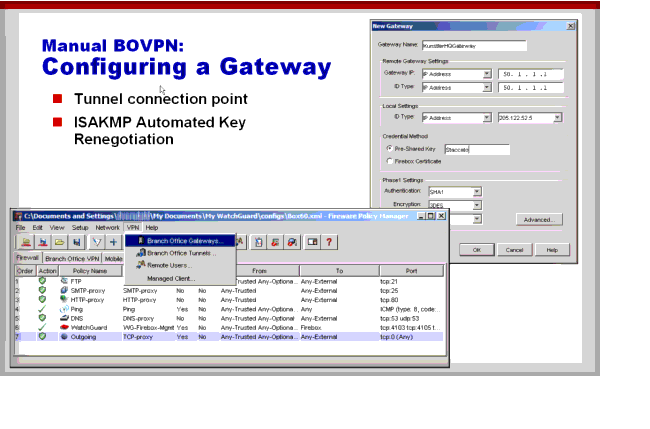The image size is (650, 429).
Task: Click OK in New Gateway dialog
Action: [477, 249]
